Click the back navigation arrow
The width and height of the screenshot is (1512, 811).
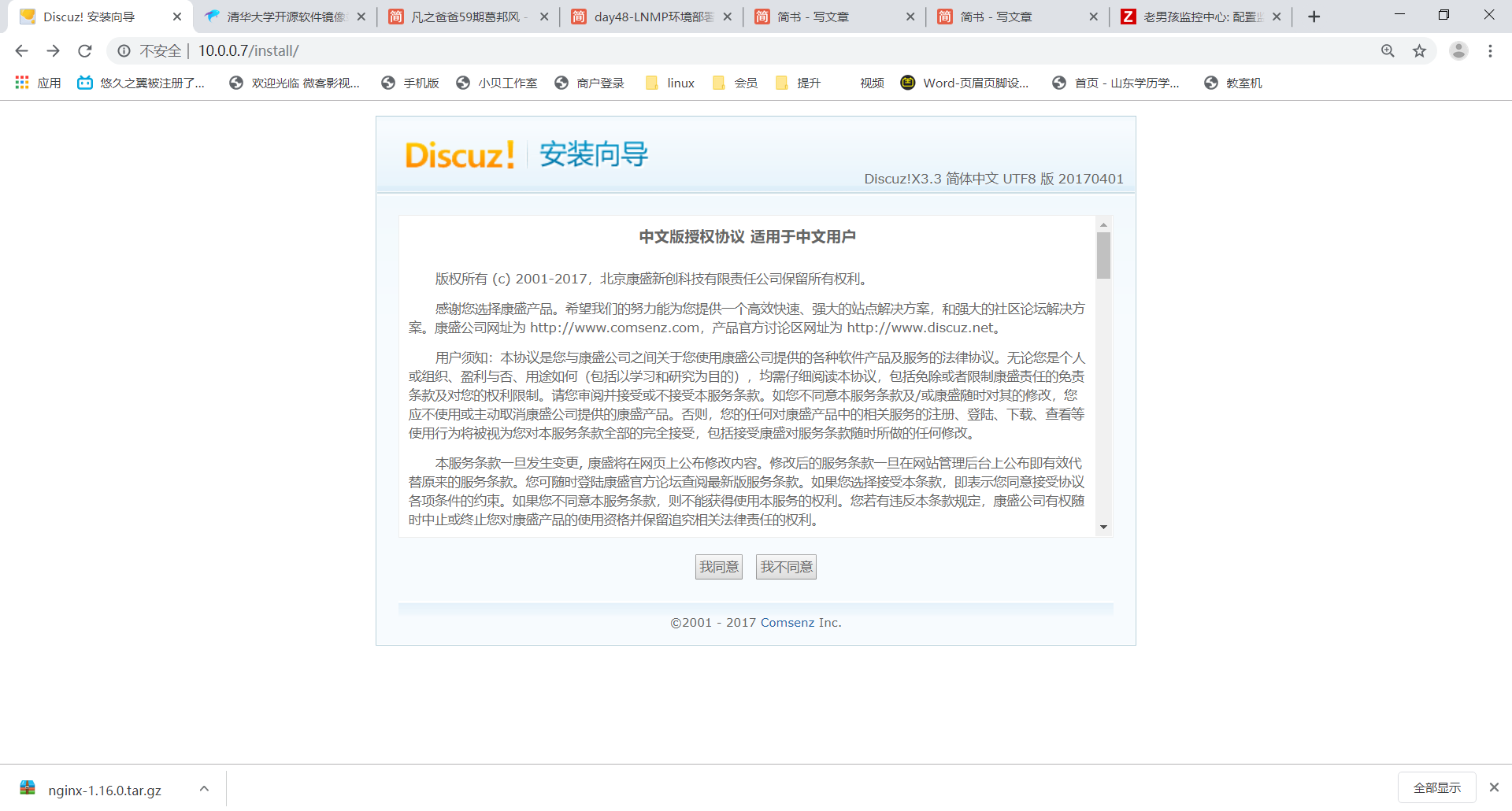[20, 50]
